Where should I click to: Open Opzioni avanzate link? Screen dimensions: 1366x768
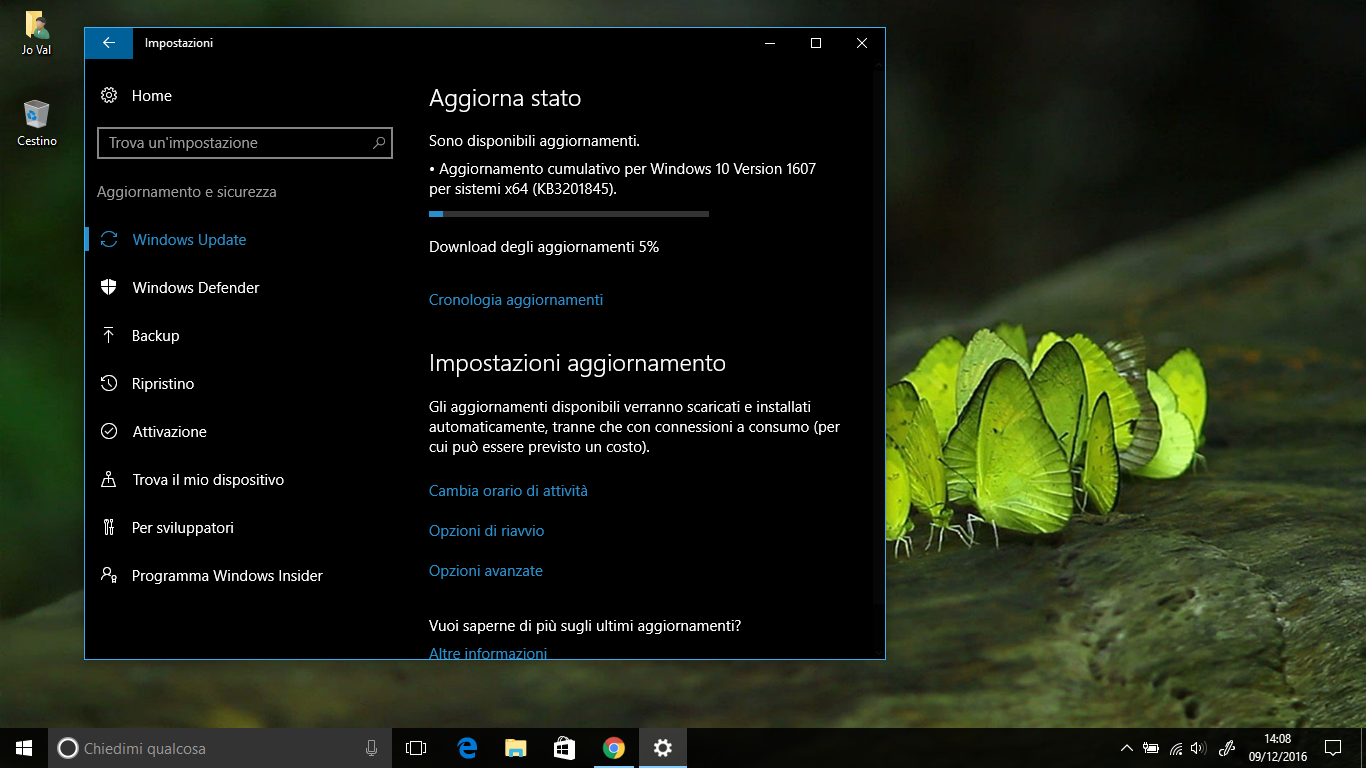pyautogui.click(x=486, y=571)
